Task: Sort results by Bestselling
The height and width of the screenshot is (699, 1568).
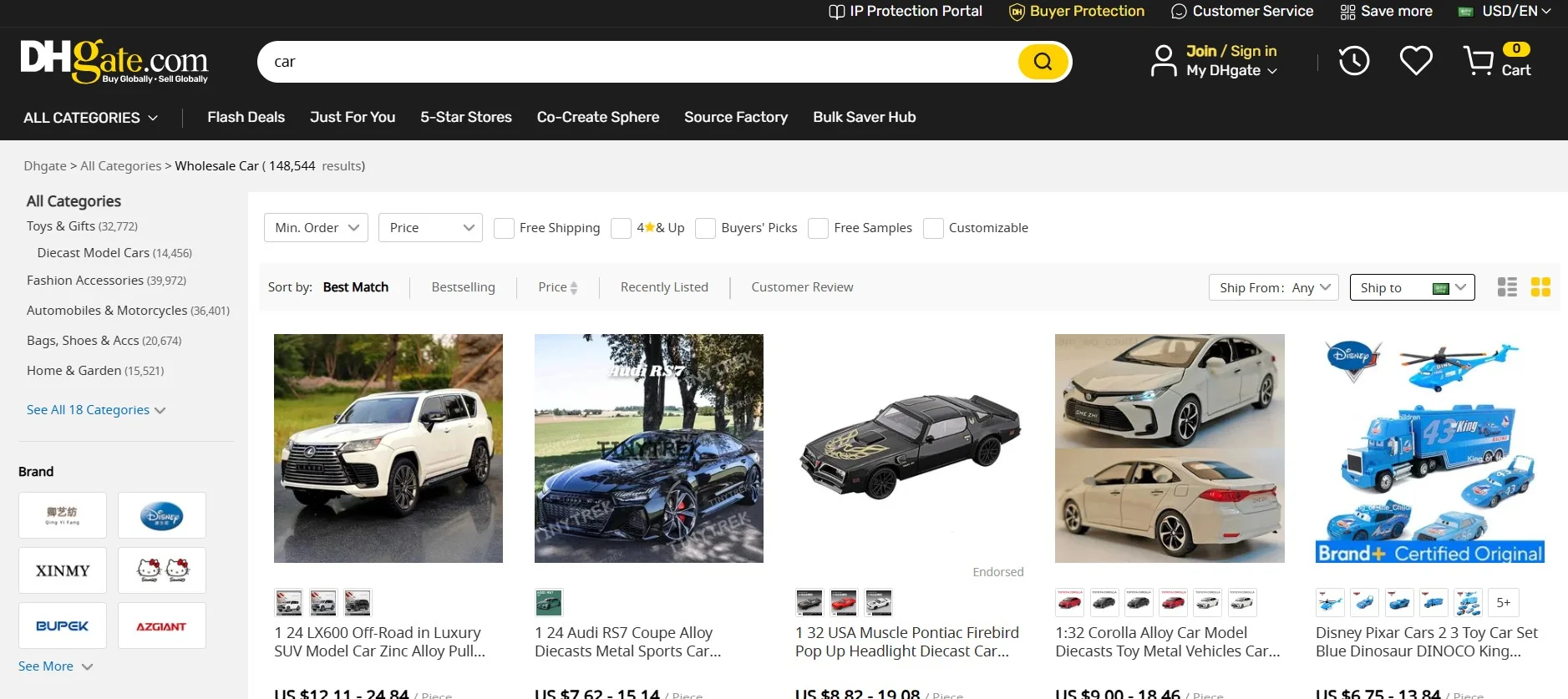Action: pyautogui.click(x=464, y=287)
